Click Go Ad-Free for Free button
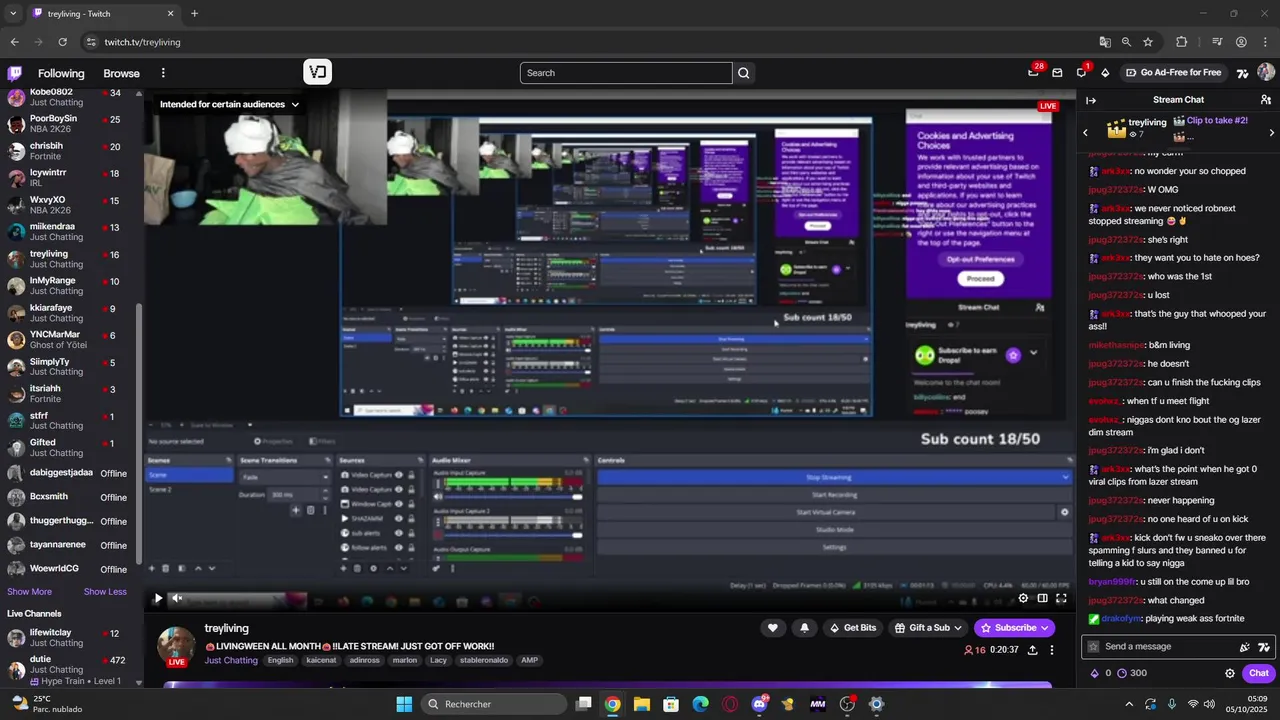The width and height of the screenshot is (1280, 720). point(1173,73)
